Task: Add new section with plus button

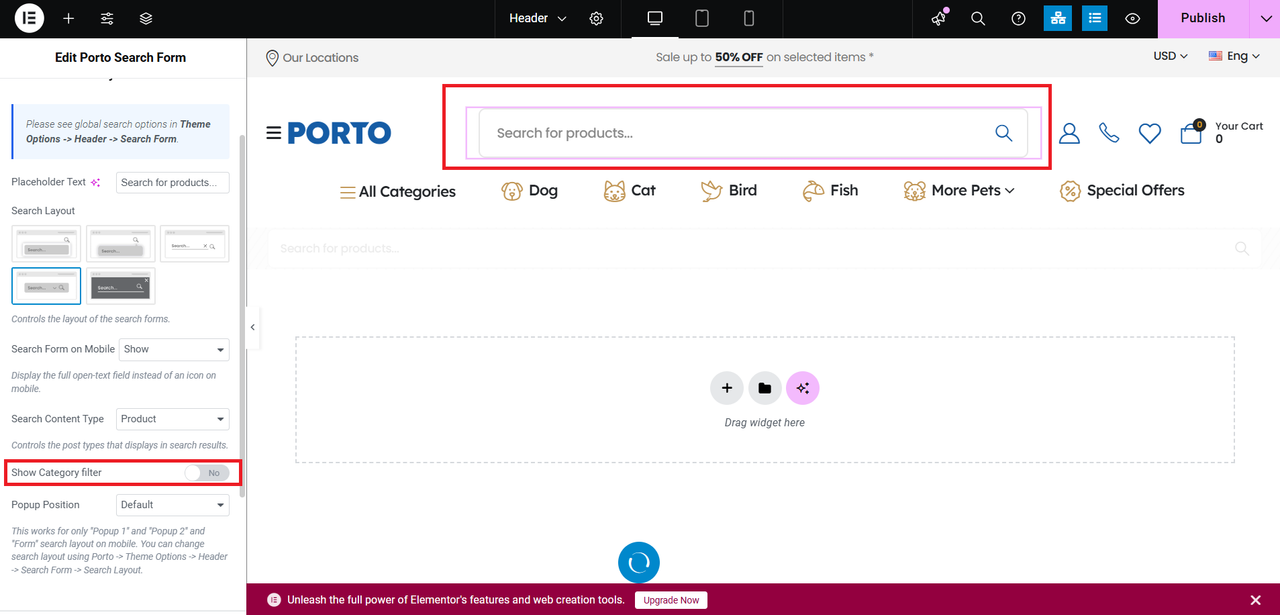Action: [x=727, y=388]
